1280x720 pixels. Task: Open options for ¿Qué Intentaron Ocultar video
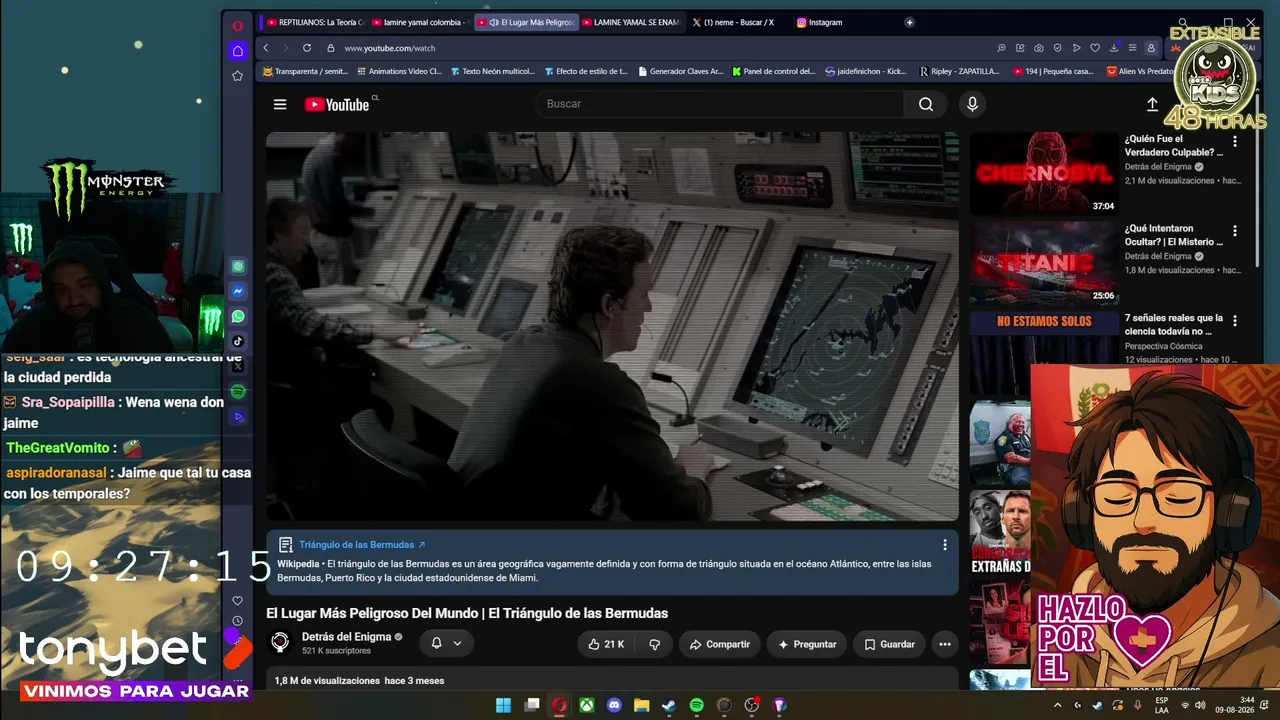tap(1235, 231)
